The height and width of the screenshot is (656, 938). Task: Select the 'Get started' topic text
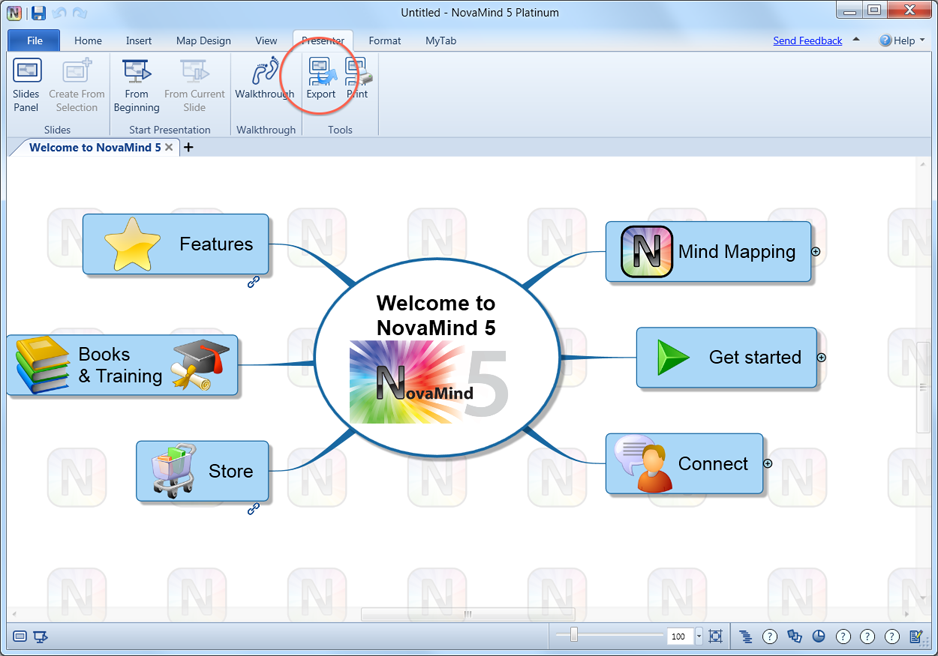[755, 357]
